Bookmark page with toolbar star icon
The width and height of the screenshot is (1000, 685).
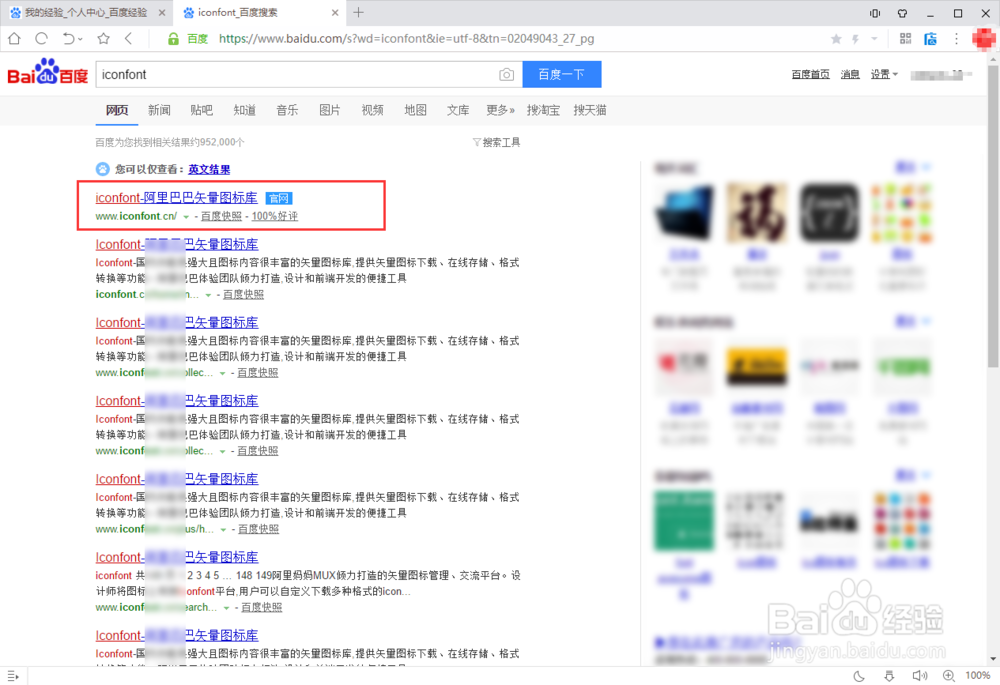click(x=103, y=38)
